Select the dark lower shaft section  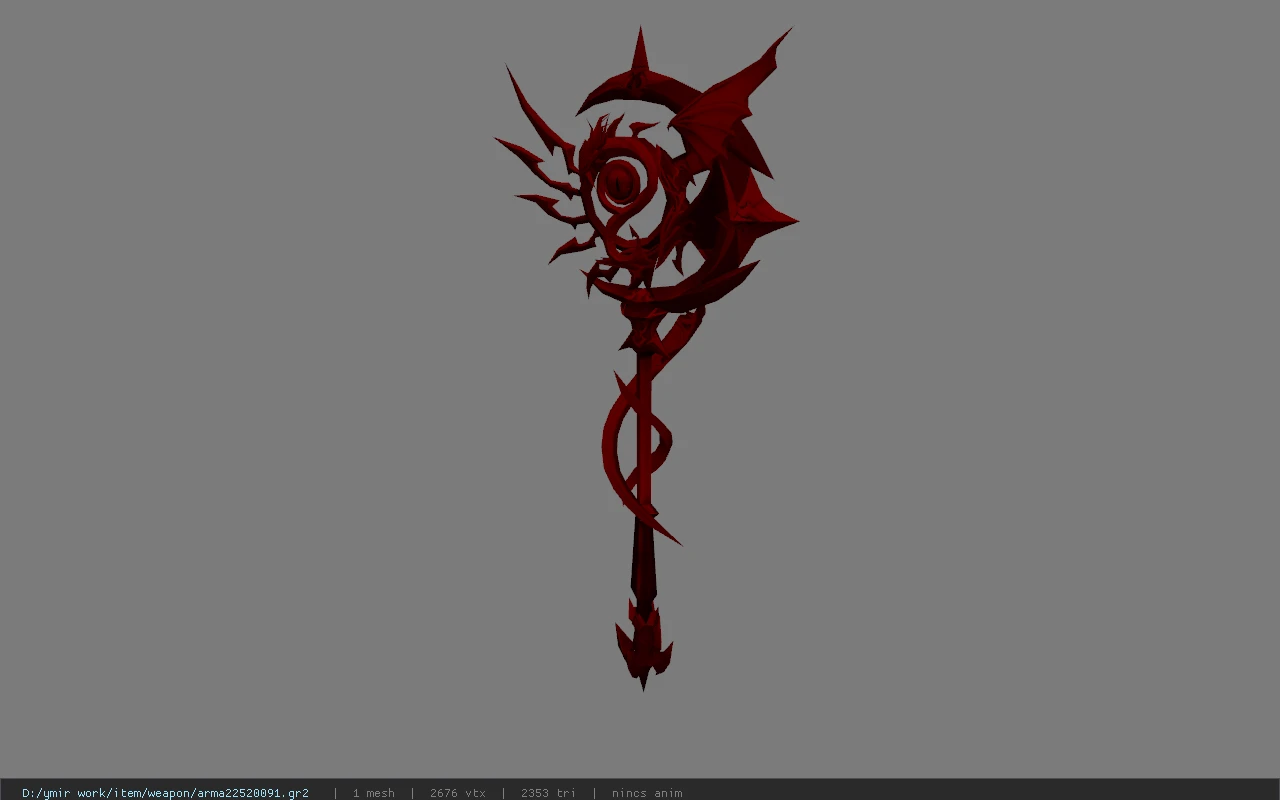coord(643,565)
